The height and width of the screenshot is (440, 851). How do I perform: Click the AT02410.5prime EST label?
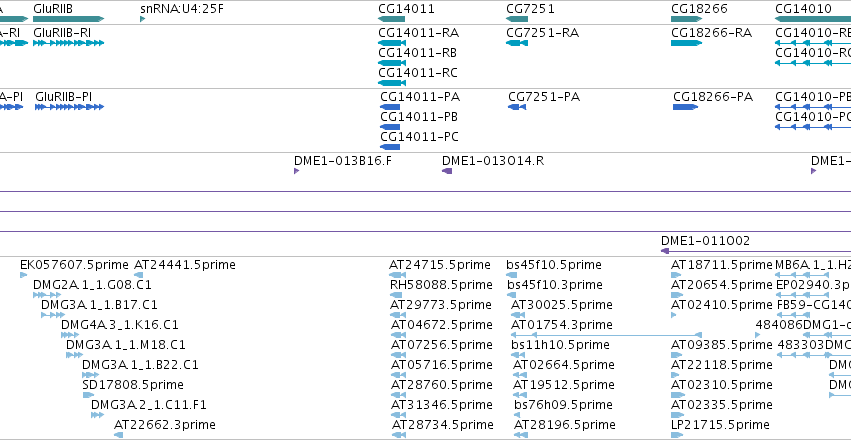tap(722, 305)
